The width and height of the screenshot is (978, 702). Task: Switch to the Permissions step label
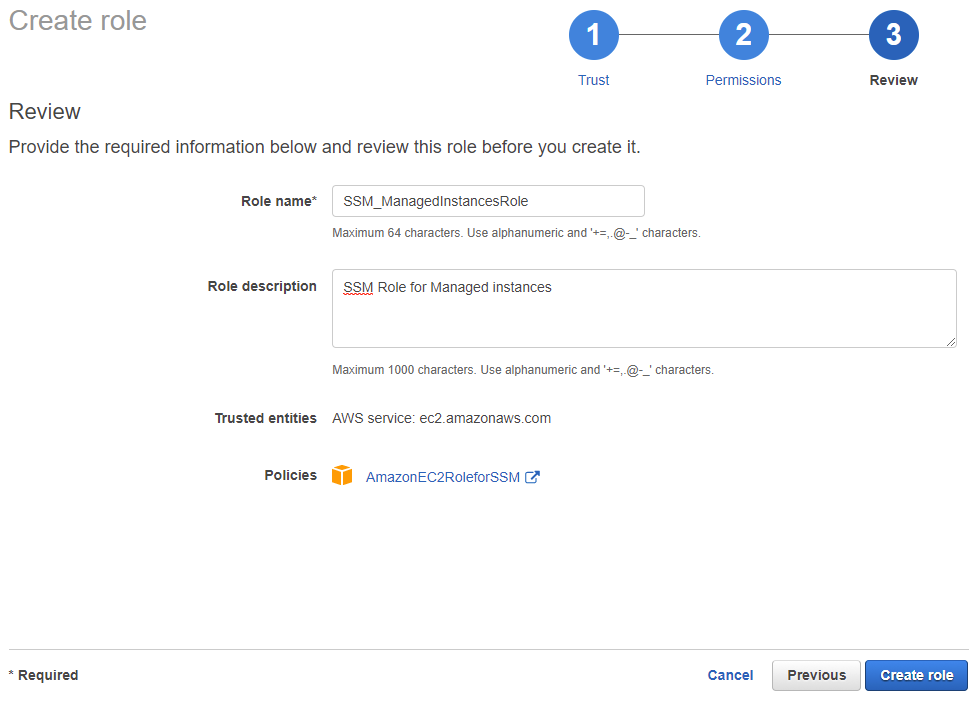pos(743,80)
